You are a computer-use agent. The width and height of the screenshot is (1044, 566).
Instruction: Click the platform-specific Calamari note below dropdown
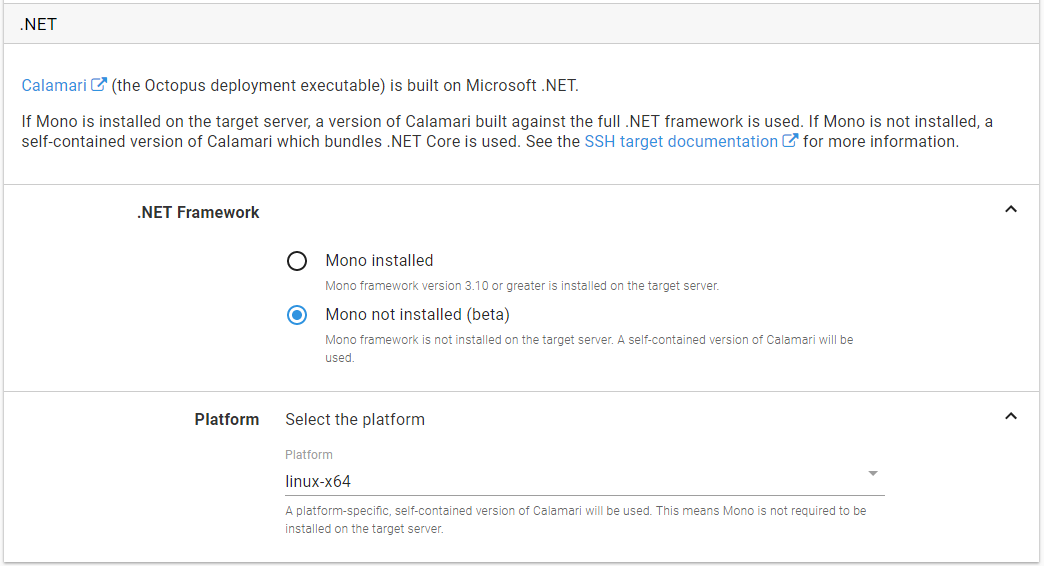click(x=575, y=519)
